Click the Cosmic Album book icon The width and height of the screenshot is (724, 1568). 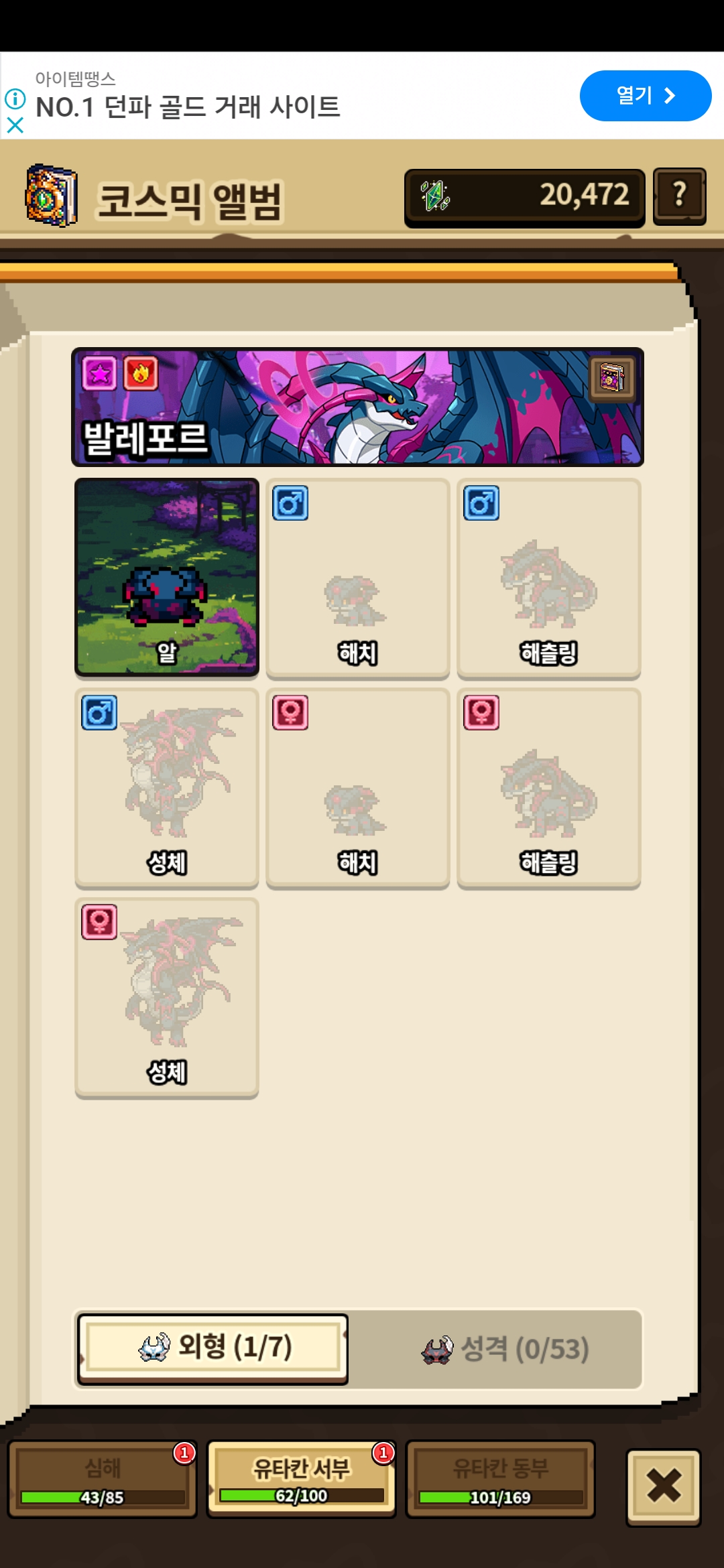(51, 196)
